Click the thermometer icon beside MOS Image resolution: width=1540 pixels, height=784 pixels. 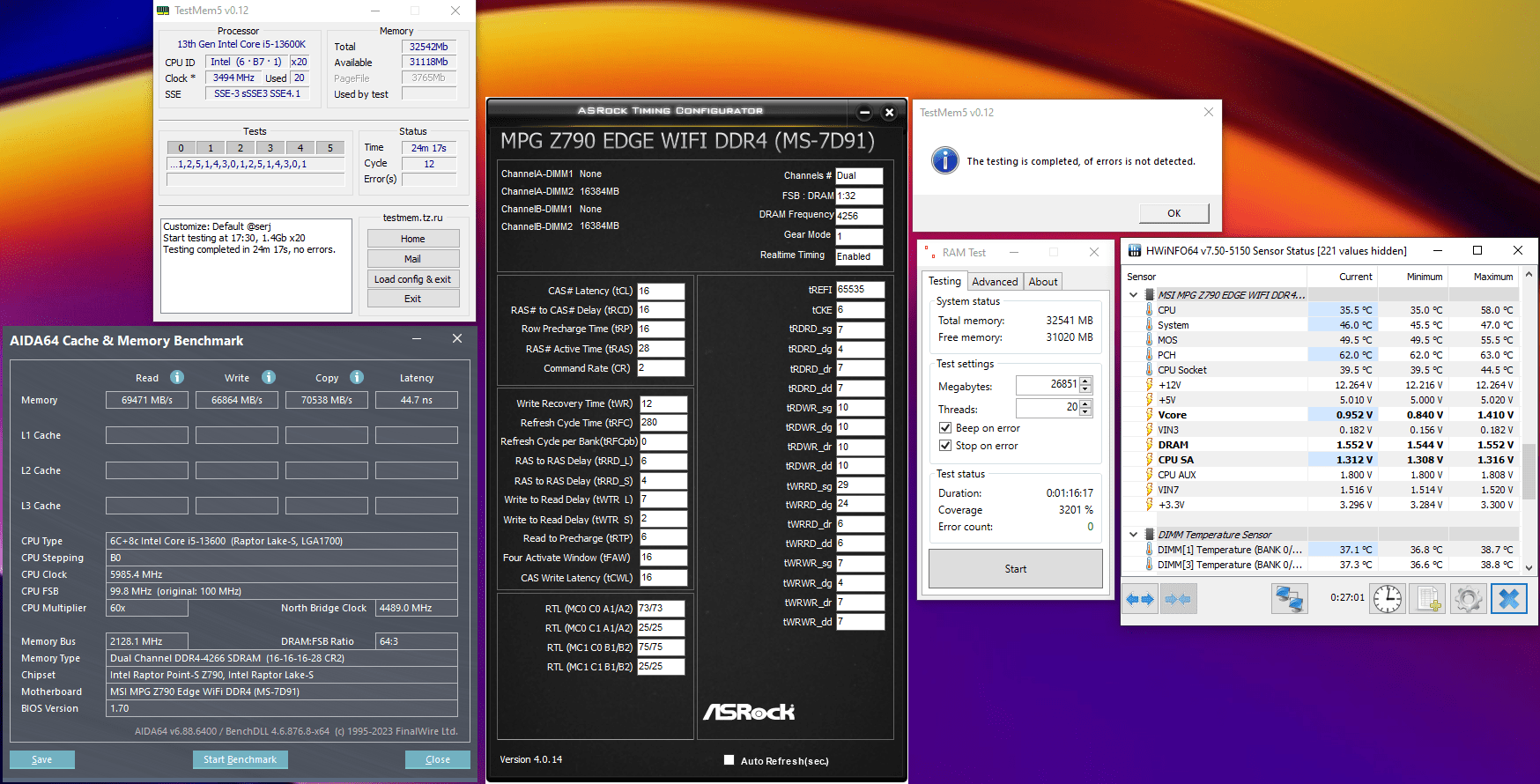click(x=1149, y=339)
